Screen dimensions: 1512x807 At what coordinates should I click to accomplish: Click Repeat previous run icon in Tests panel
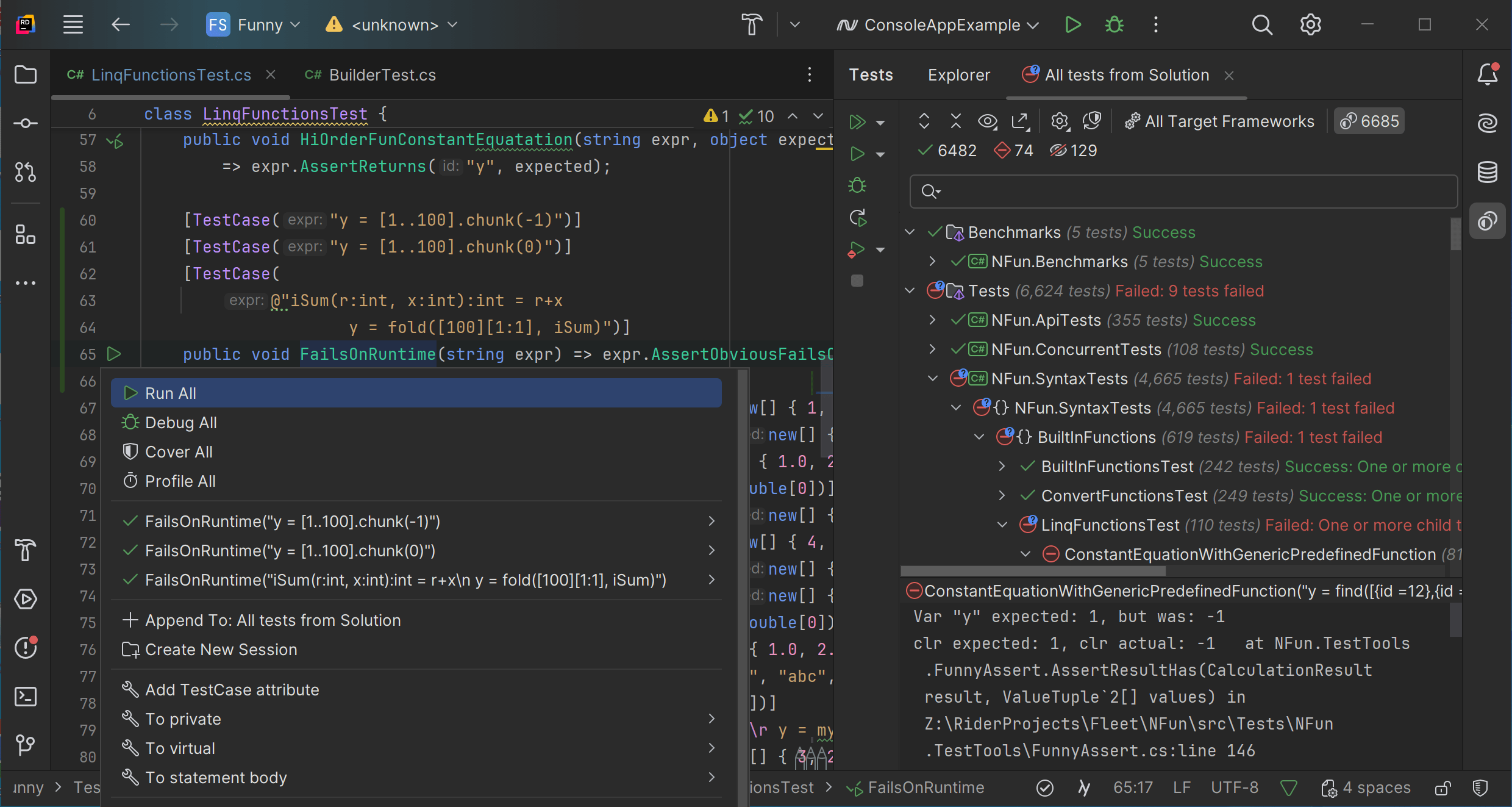(858, 218)
